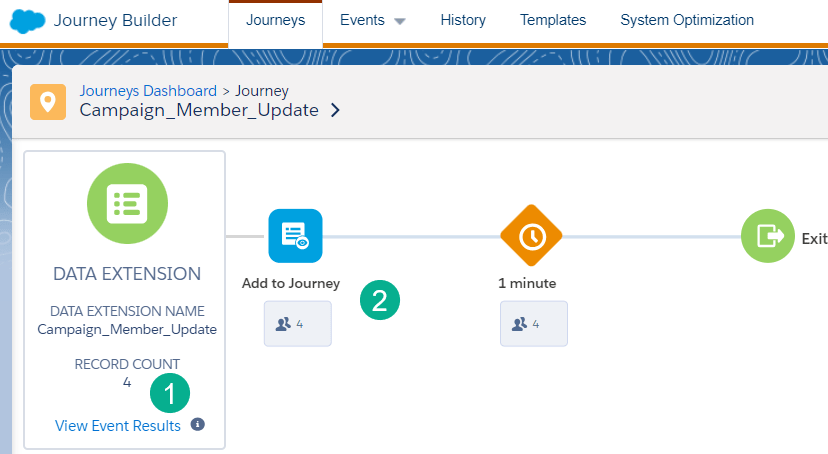Click the info icon beside View Event Results
Screen dimensions: 828x454
(197, 425)
